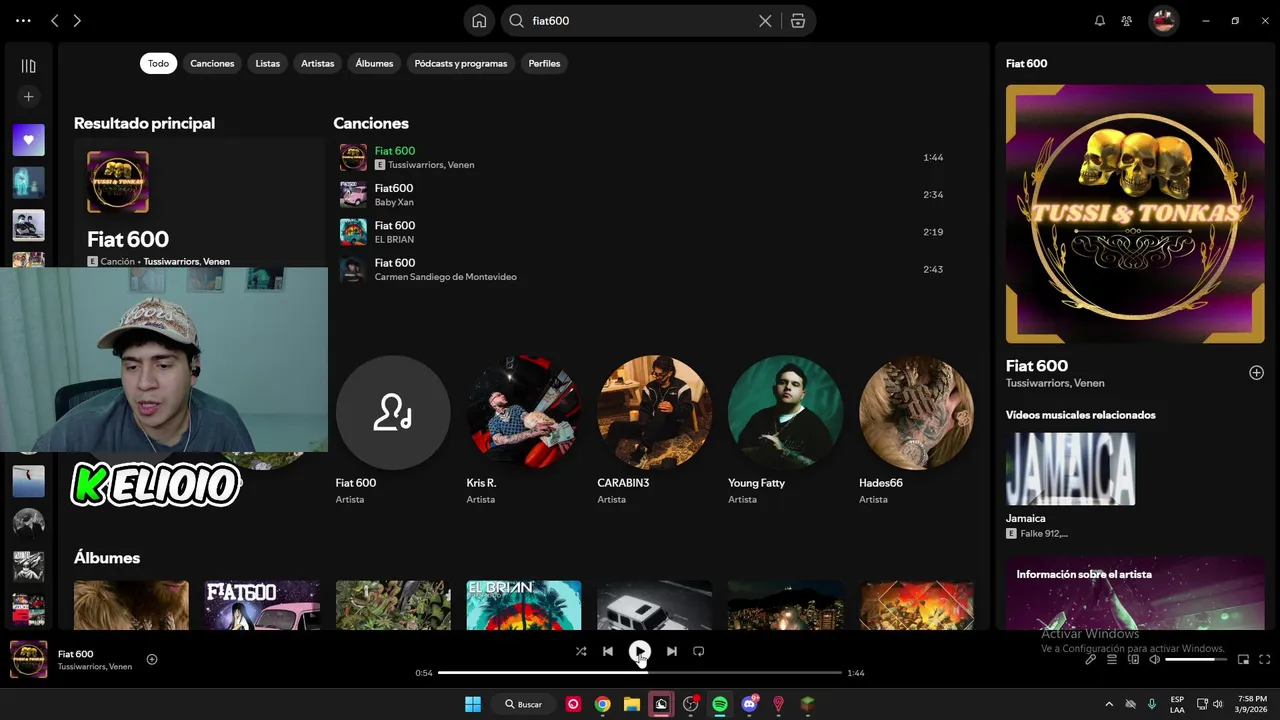
Task: Skip to previous track
Action: pyautogui.click(x=607, y=651)
